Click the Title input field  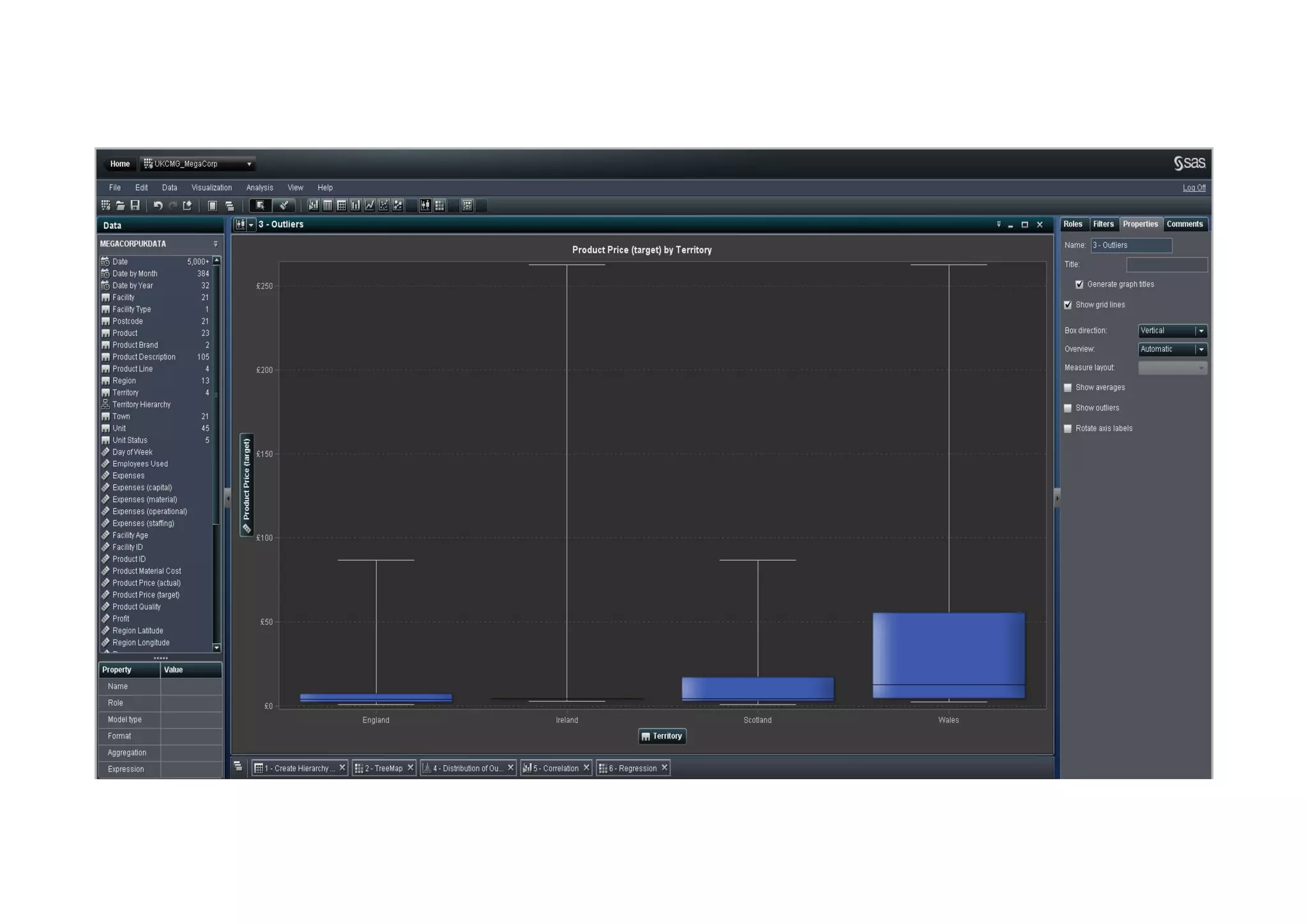point(1166,264)
